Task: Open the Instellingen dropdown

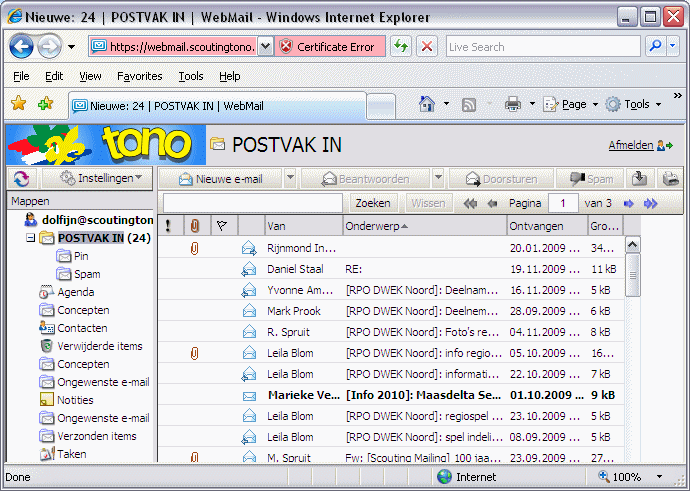Action: pos(102,178)
